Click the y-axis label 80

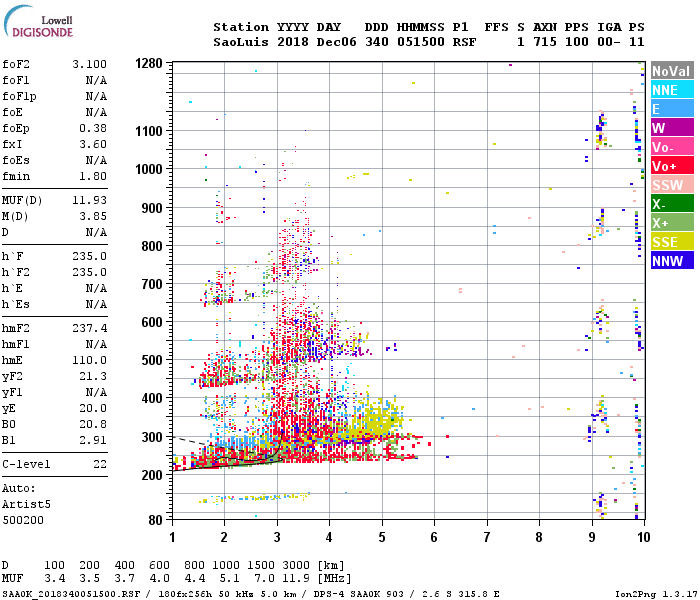(156, 521)
